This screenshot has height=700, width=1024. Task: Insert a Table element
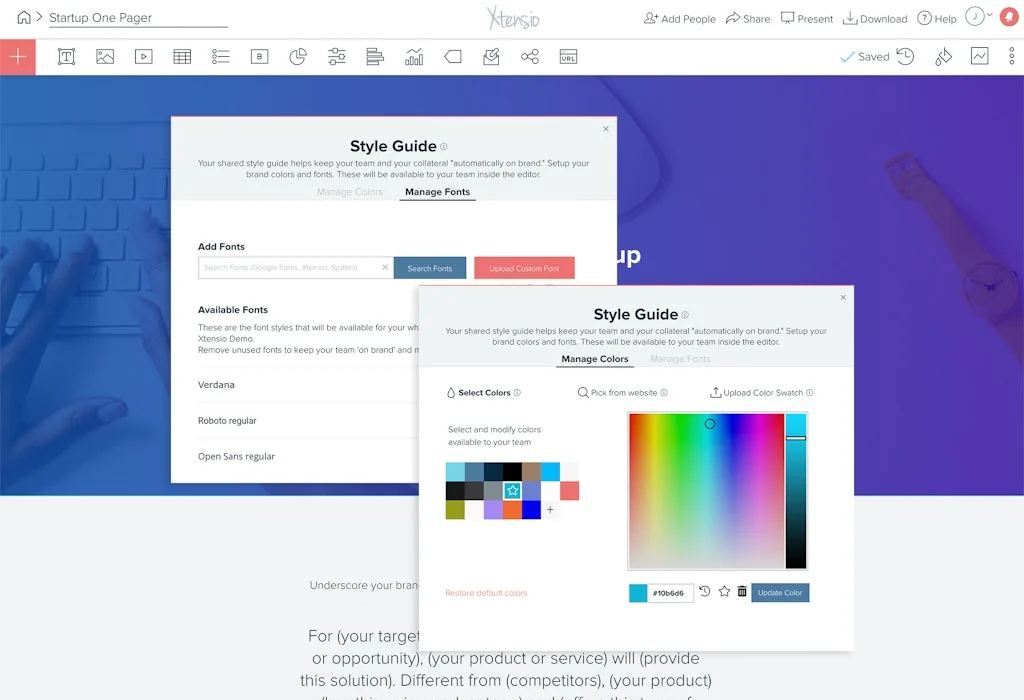point(181,56)
